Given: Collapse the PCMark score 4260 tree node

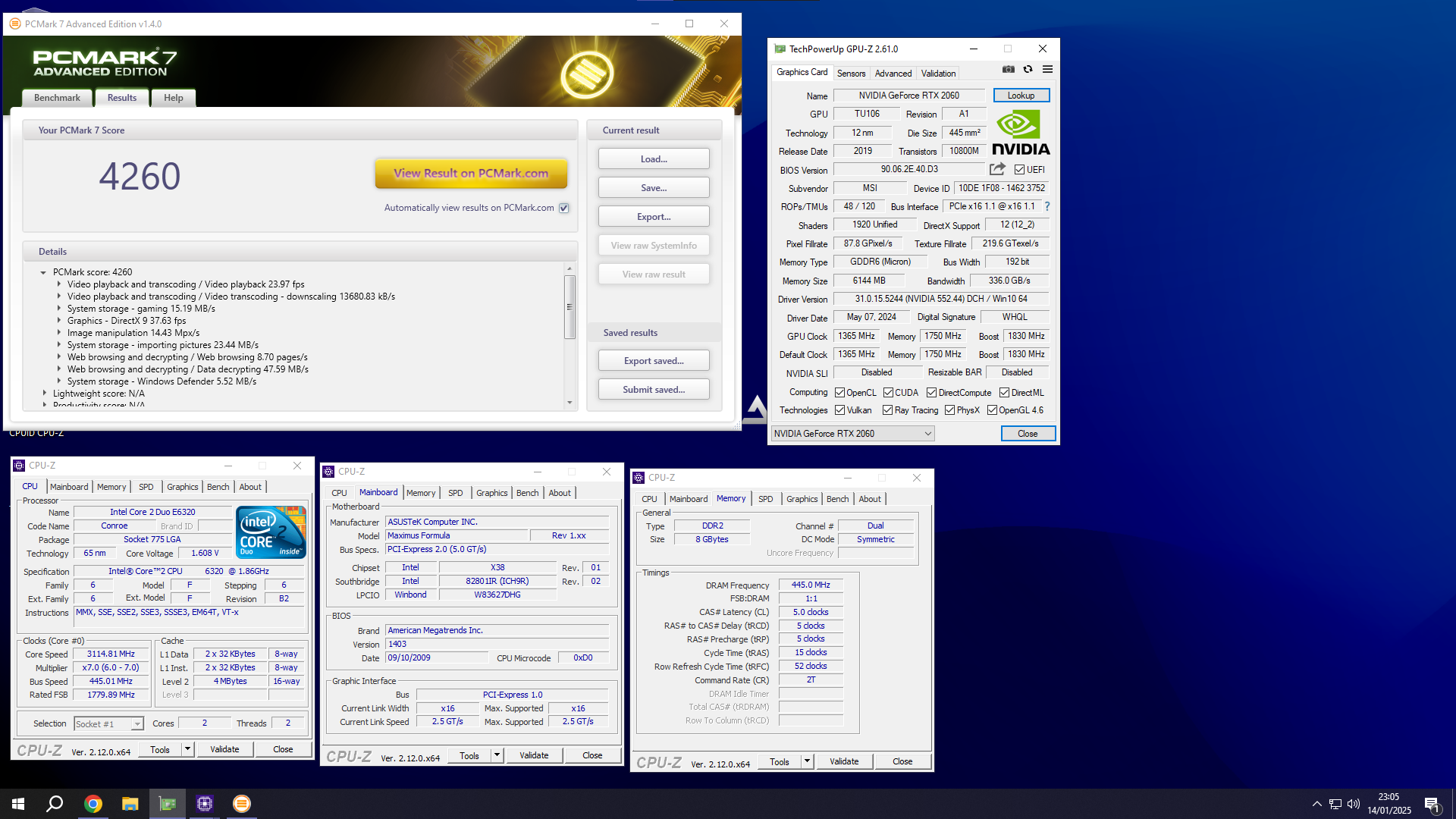Looking at the screenshot, I should (43, 272).
